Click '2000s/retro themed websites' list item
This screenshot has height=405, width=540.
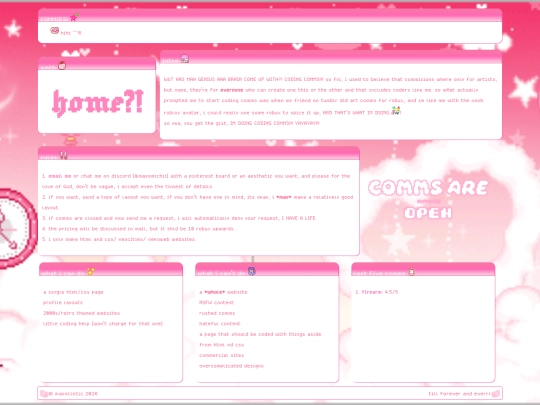[x=82, y=313]
